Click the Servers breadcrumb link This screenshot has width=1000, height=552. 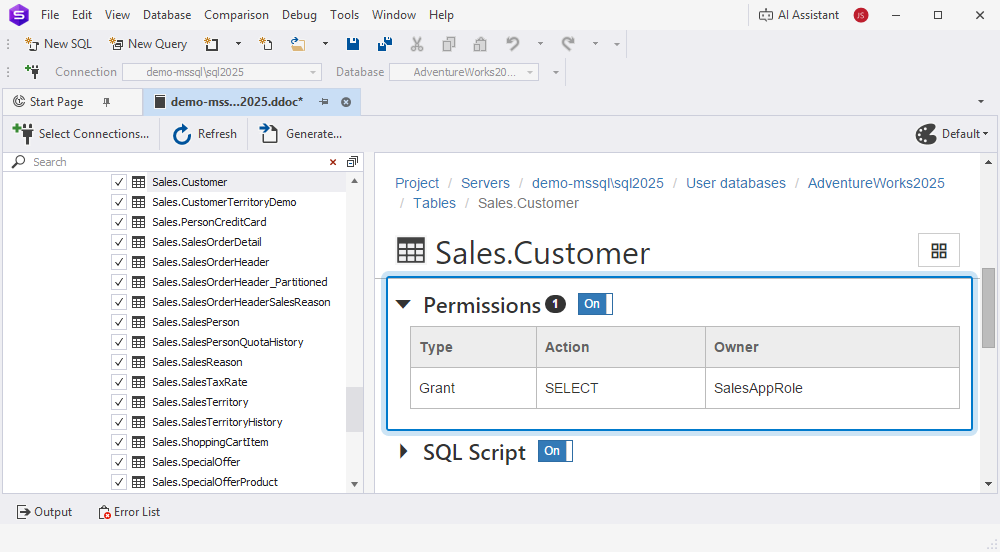tap(485, 183)
